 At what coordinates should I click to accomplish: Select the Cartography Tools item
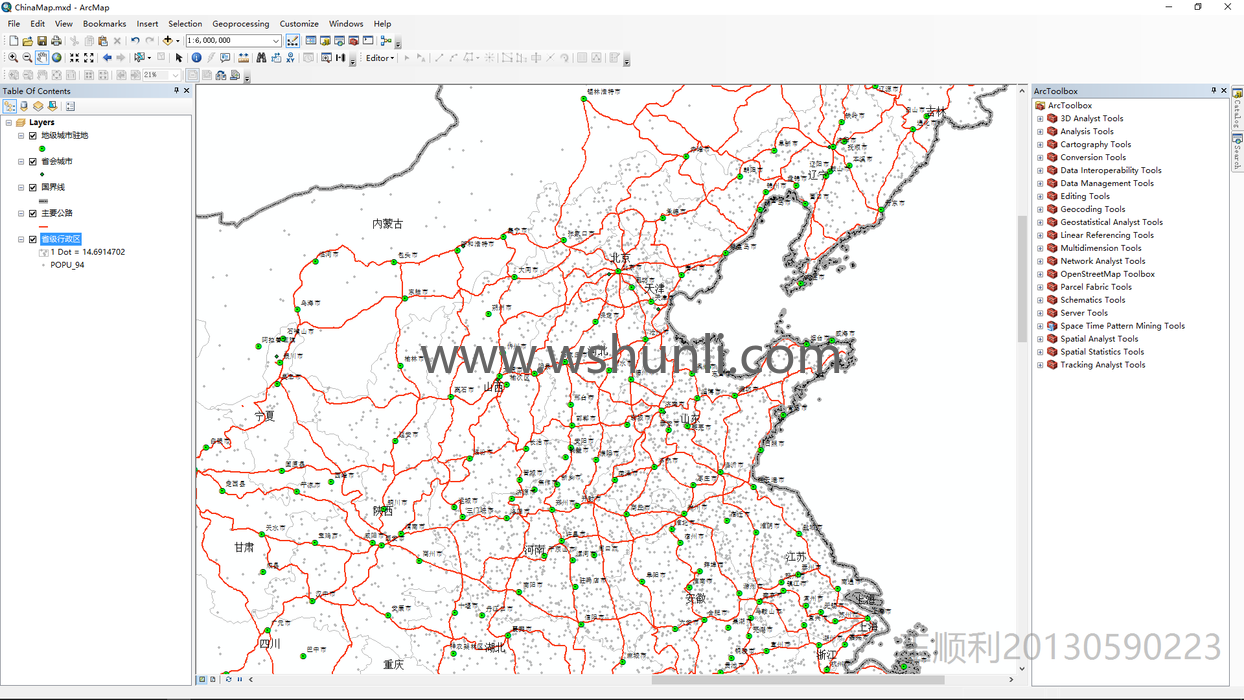[1096, 144]
